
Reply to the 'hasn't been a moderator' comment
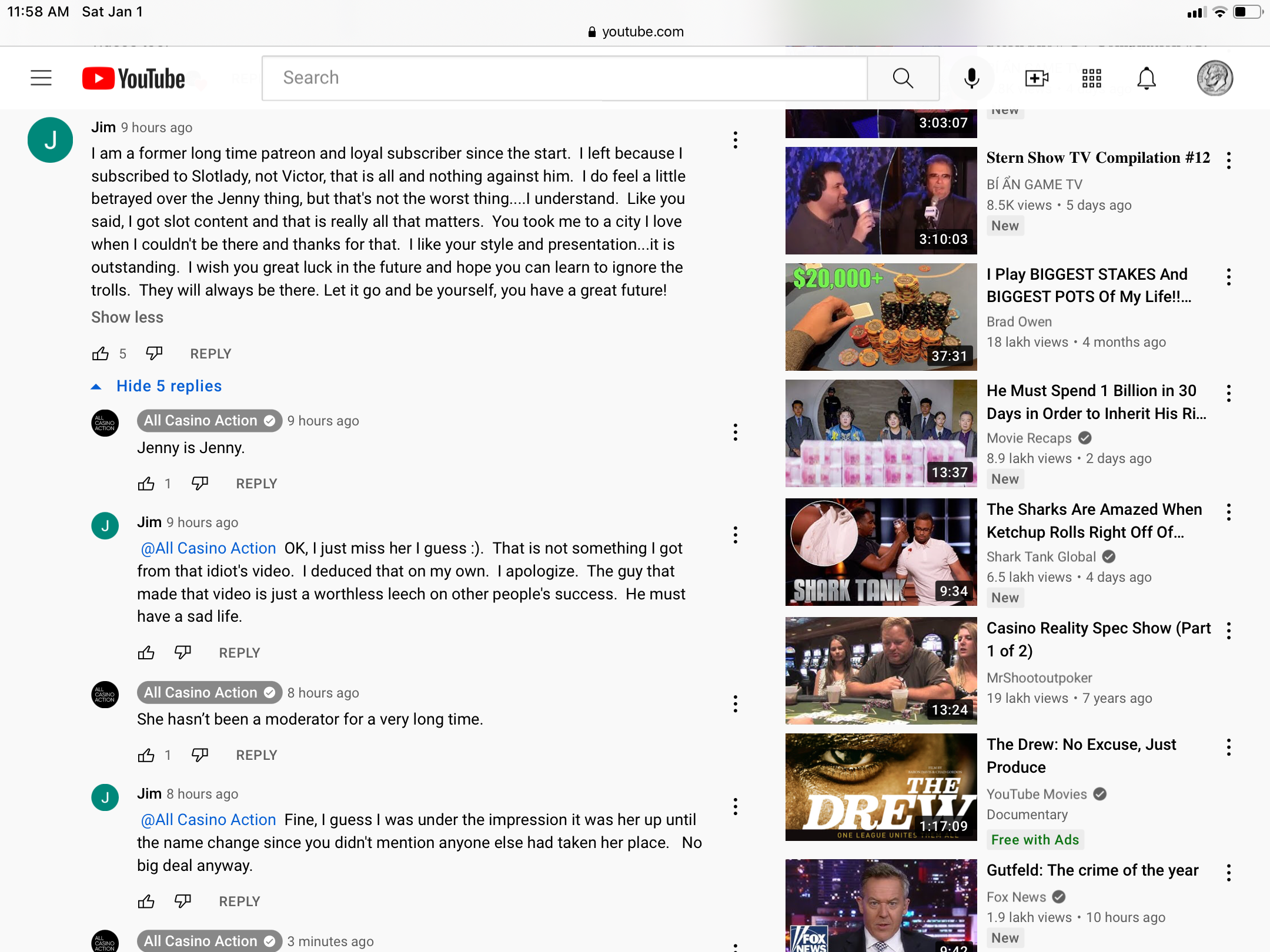coord(256,755)
